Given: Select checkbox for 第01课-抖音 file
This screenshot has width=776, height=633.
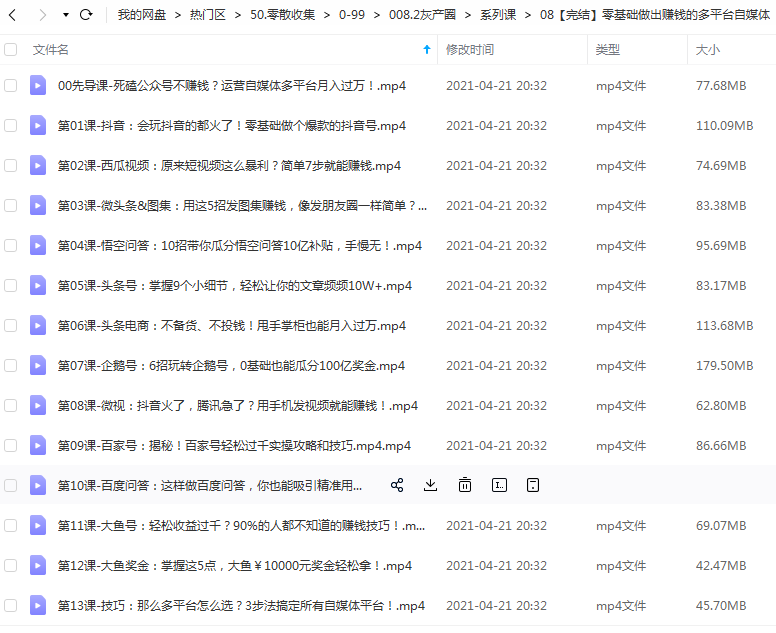Looking at the screenshot, I should pyautogui.click(x=10, y=126).
